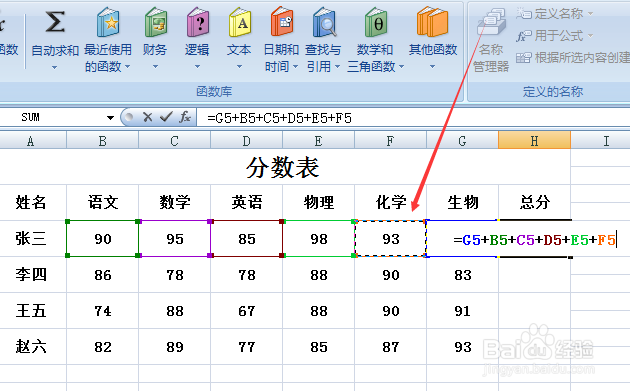The image size is (630, 391).
Task: Select column G header
Action: point(462,141)
